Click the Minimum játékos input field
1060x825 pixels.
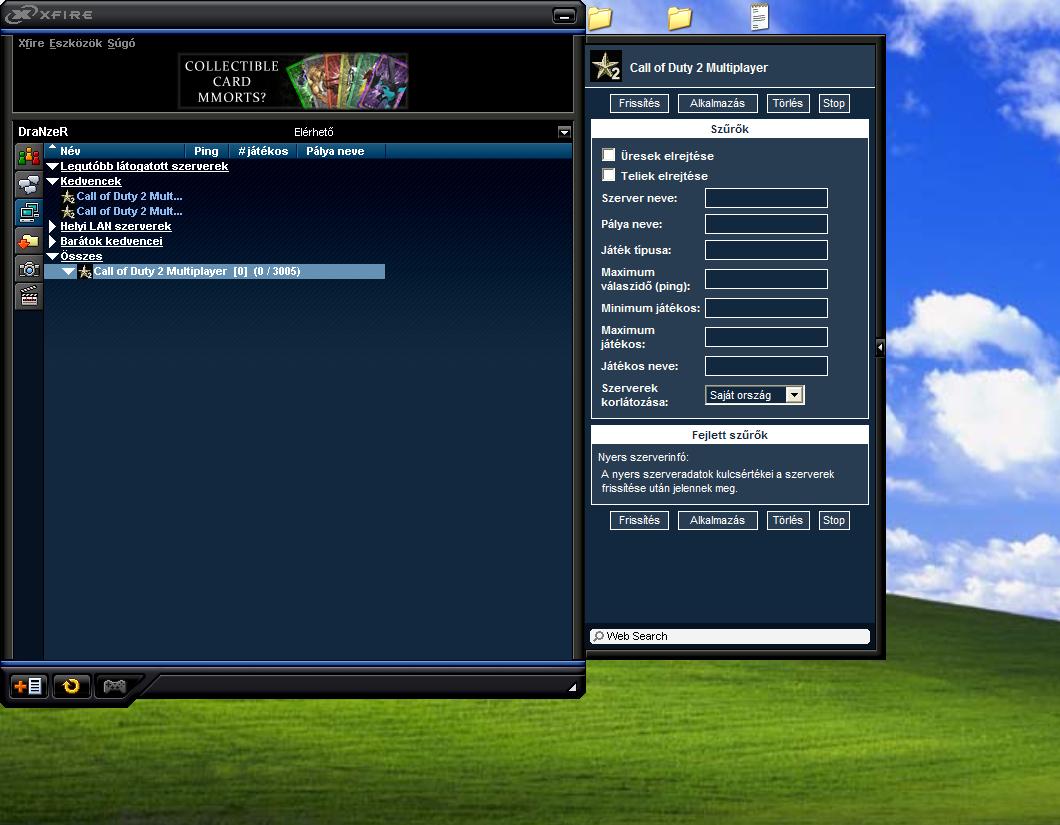(x=766, y=308)
